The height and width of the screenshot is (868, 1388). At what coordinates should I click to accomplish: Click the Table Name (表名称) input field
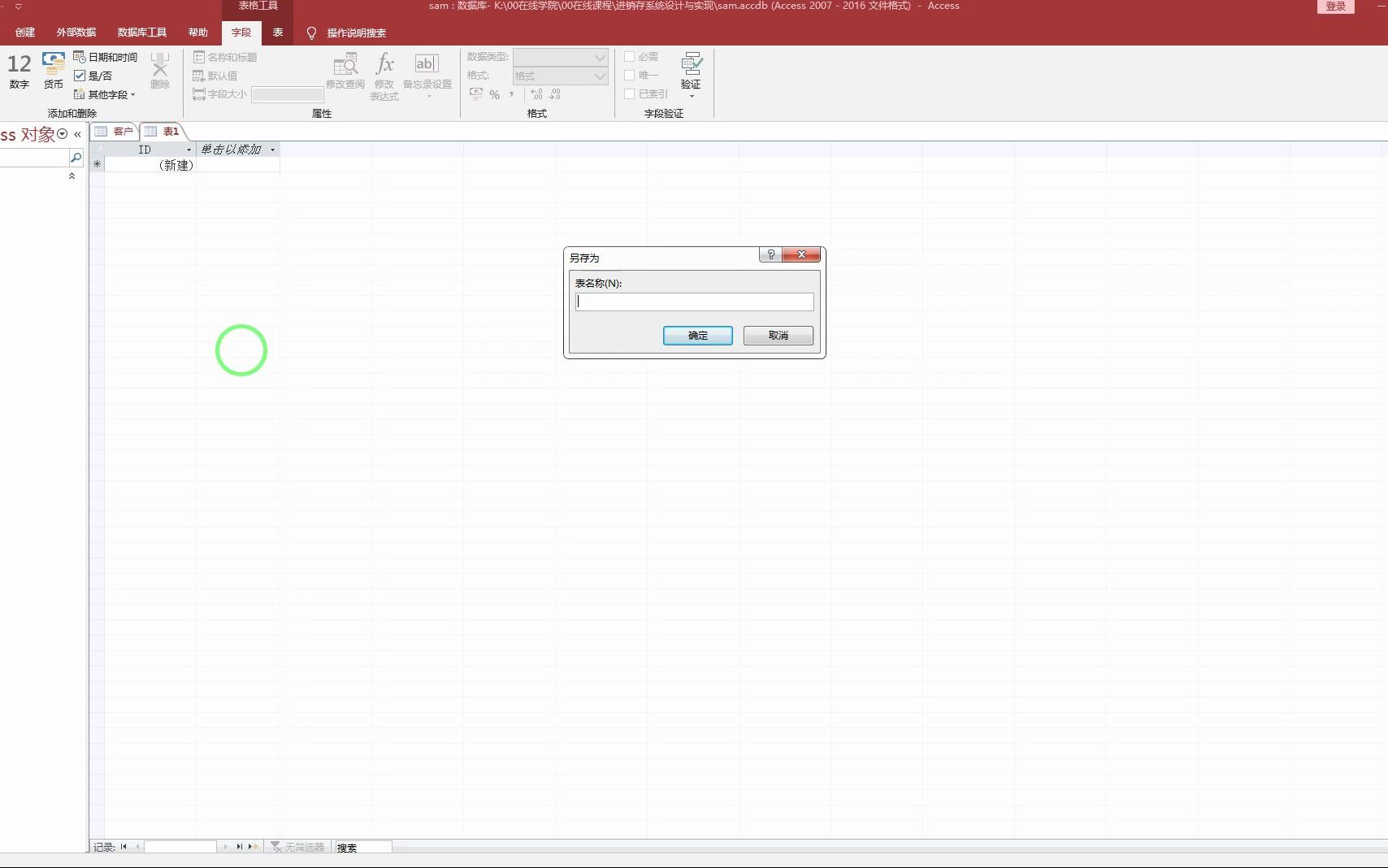coord(695,302)
